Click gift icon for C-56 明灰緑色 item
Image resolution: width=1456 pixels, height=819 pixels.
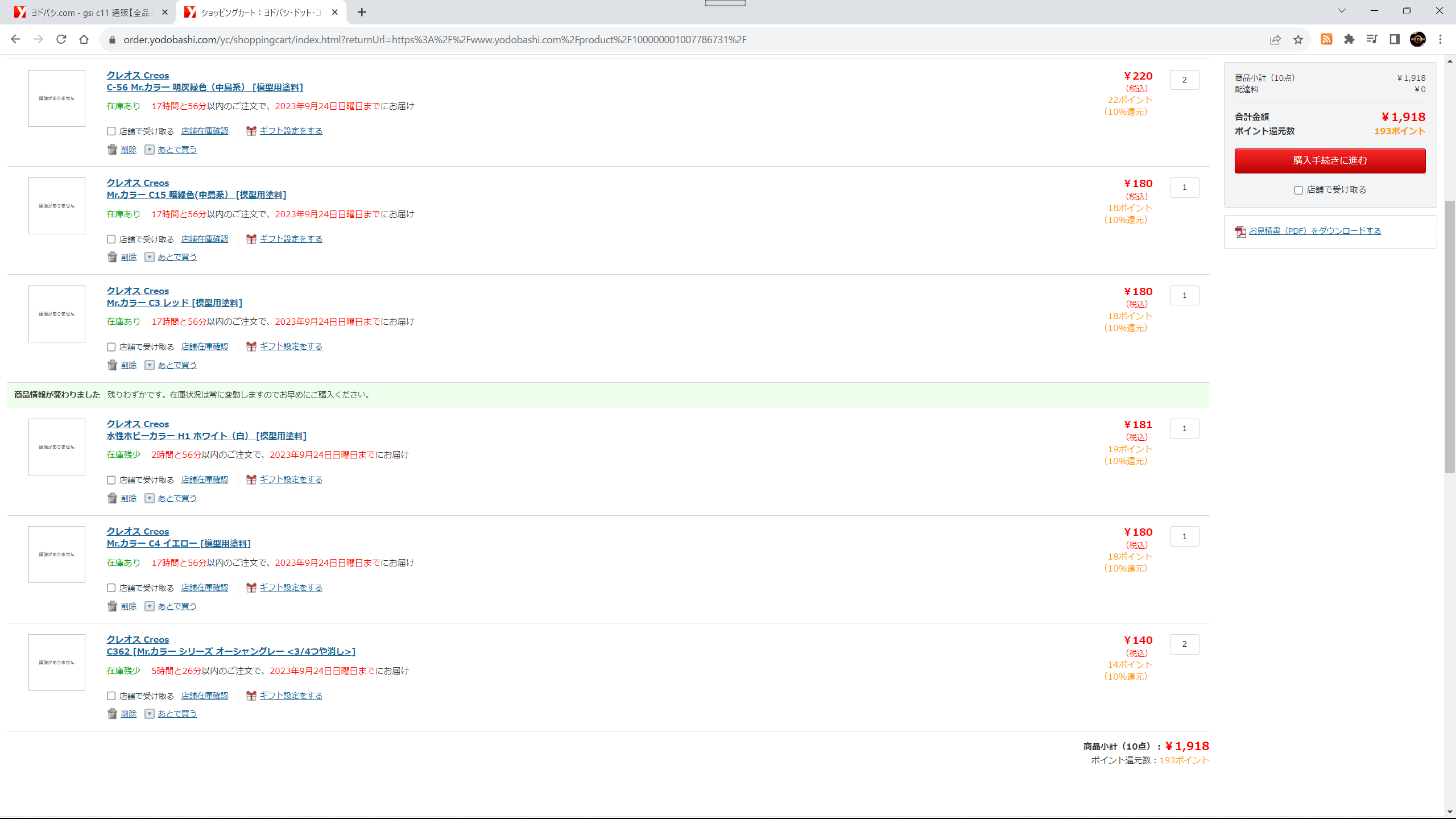pos(251,131)
